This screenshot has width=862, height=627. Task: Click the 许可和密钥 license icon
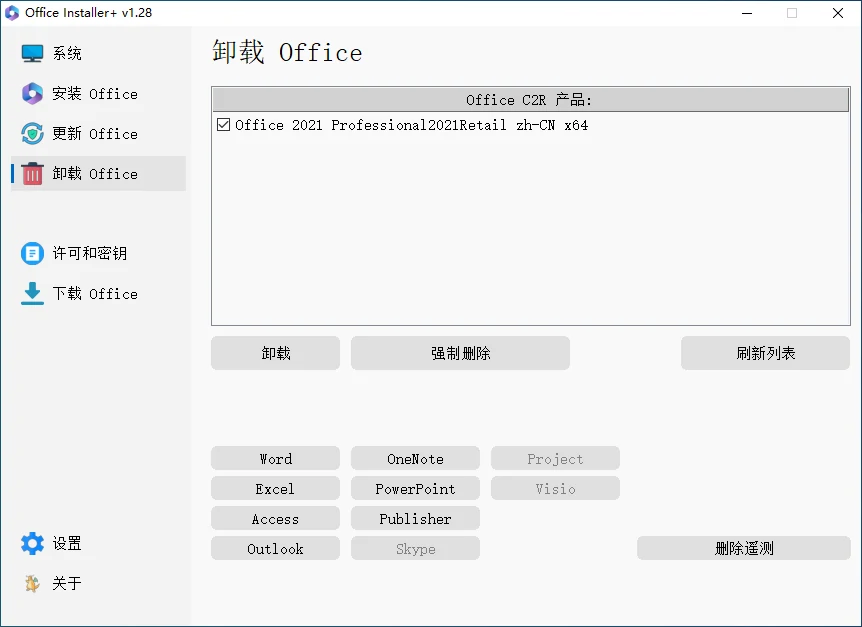pyautogui.click(x=31, y=253)
